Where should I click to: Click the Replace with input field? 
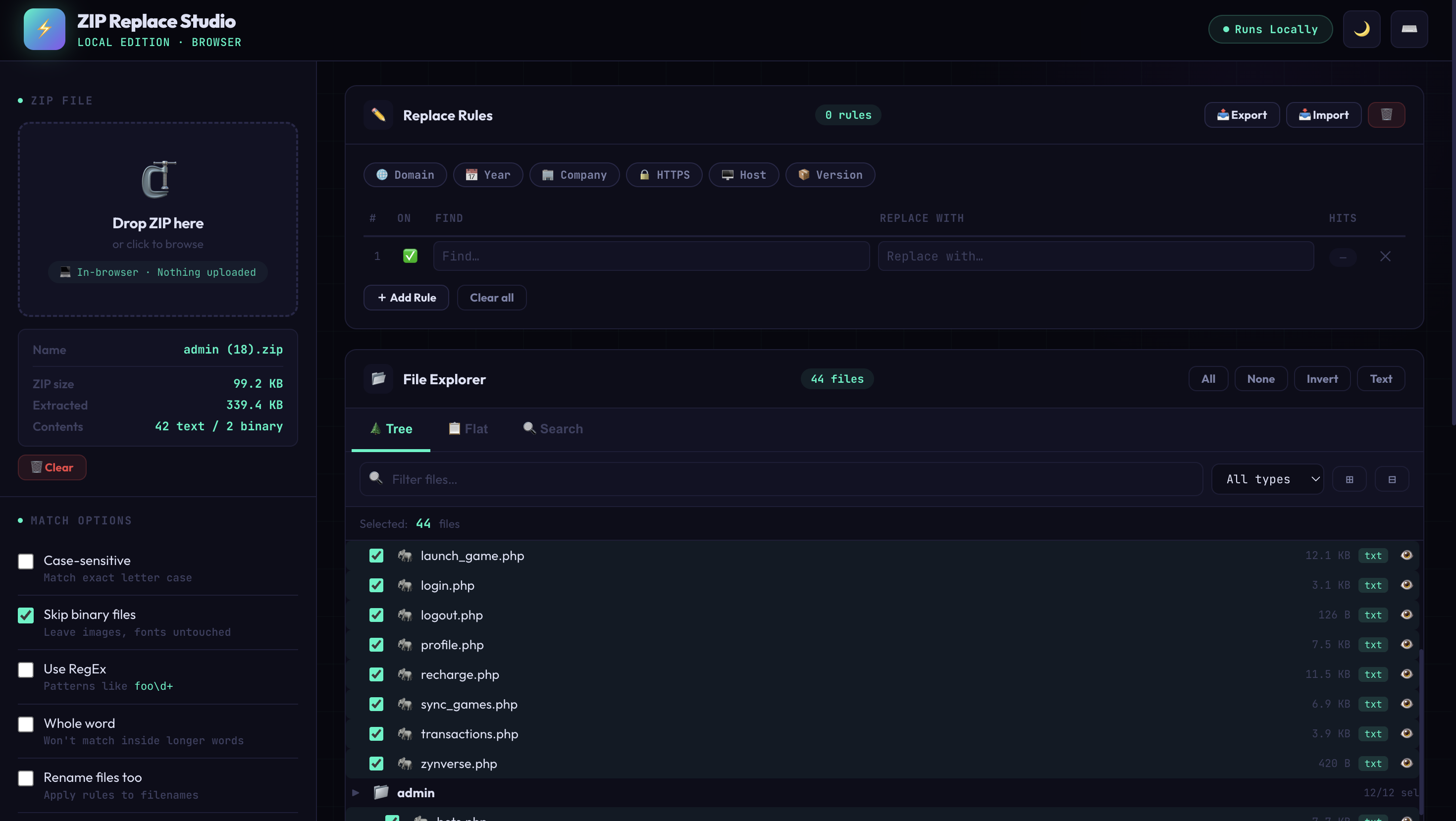[1095, 256]
